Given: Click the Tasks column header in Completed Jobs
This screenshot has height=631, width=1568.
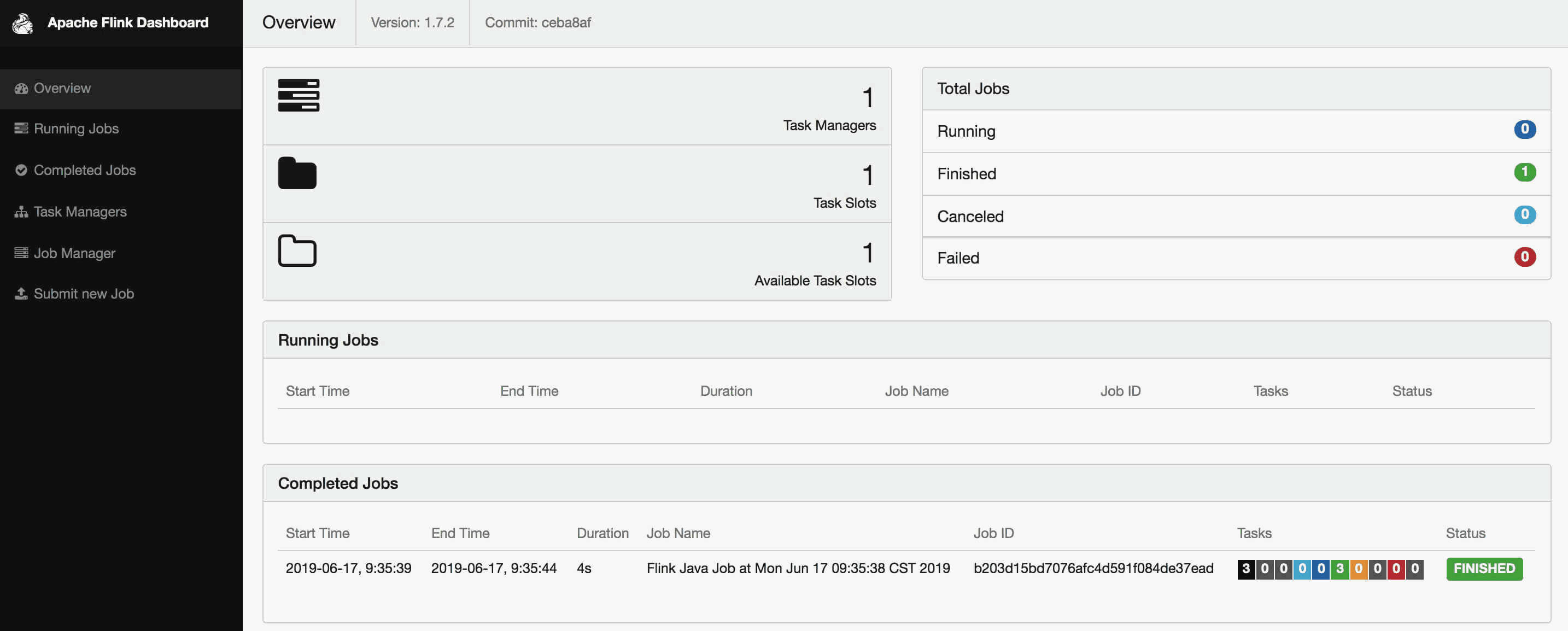Looking at the screenshot, I should coord(1254,534).
